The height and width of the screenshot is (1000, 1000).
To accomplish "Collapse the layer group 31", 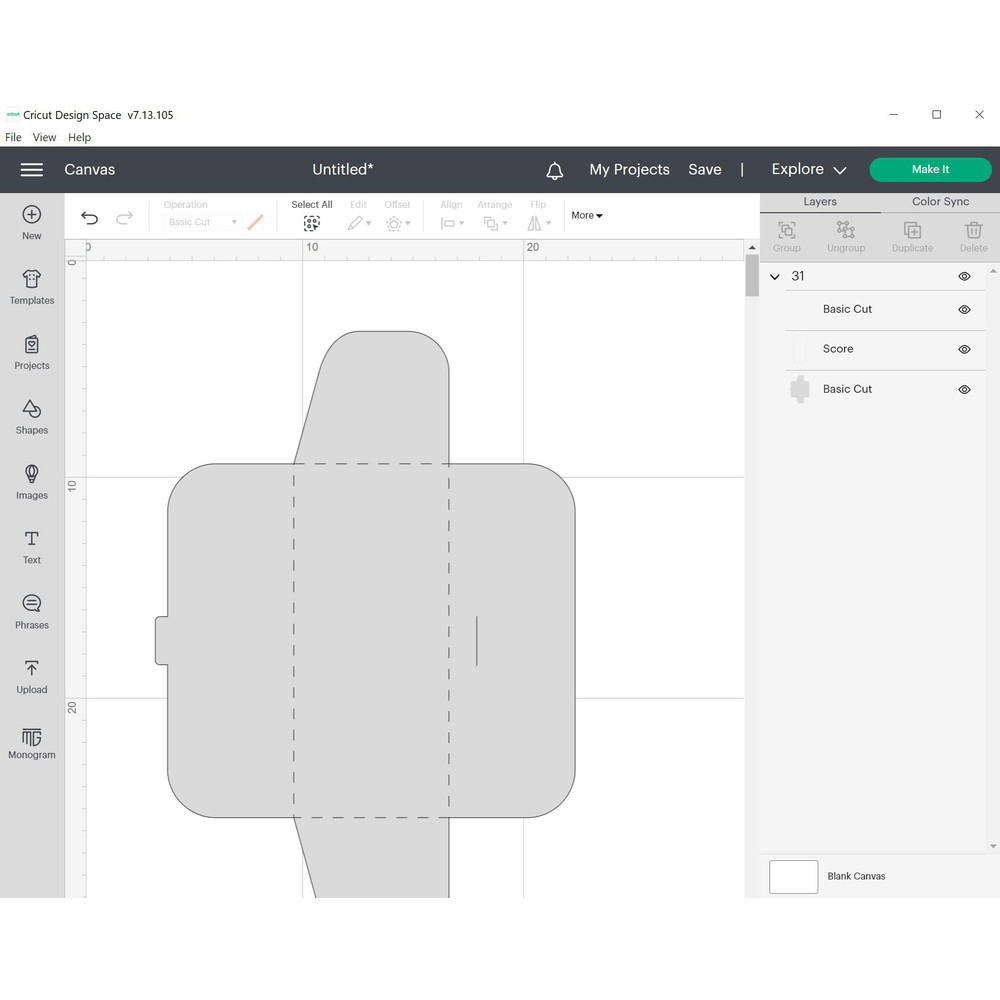I will (x=775, y=277).
